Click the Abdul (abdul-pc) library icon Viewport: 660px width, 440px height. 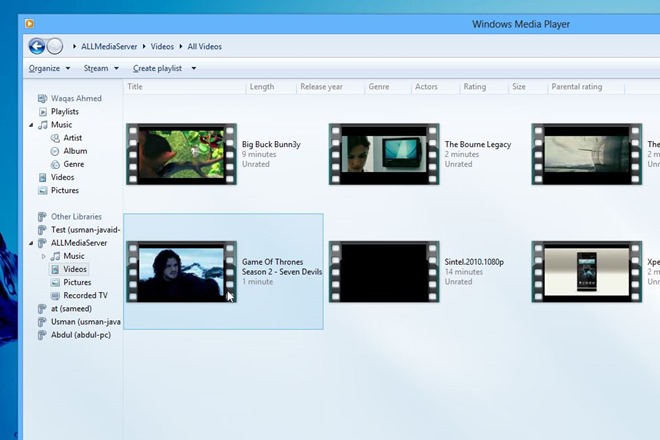[42, 335]
